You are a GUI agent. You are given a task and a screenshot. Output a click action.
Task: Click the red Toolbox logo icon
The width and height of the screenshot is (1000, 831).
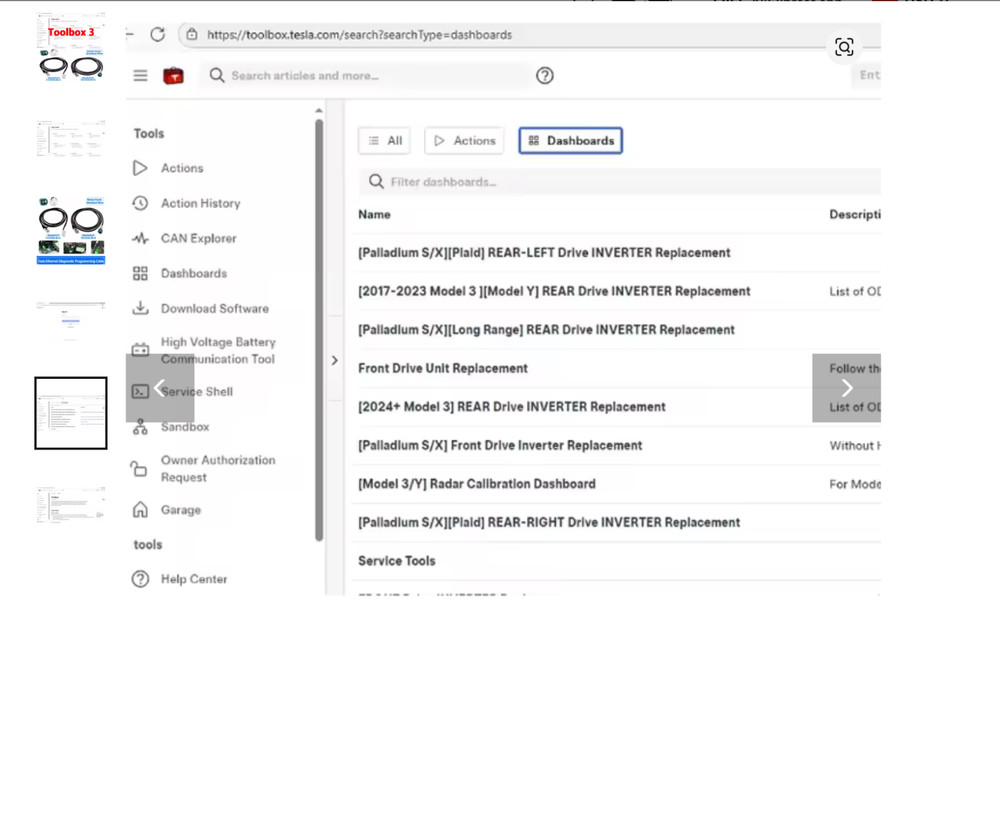click(173, 76)
